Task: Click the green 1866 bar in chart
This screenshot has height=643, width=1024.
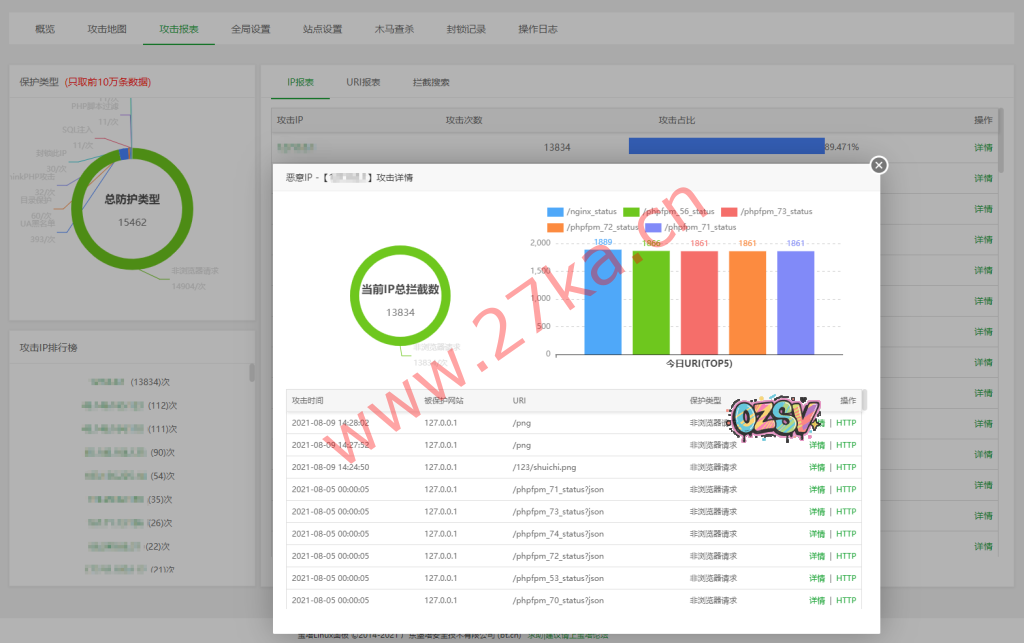Action: click(651, 302)
